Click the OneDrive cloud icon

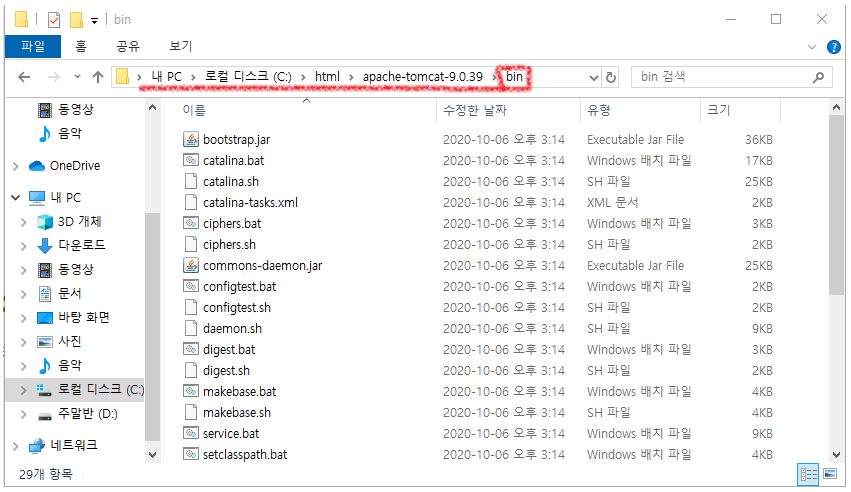tap(36, 166)
